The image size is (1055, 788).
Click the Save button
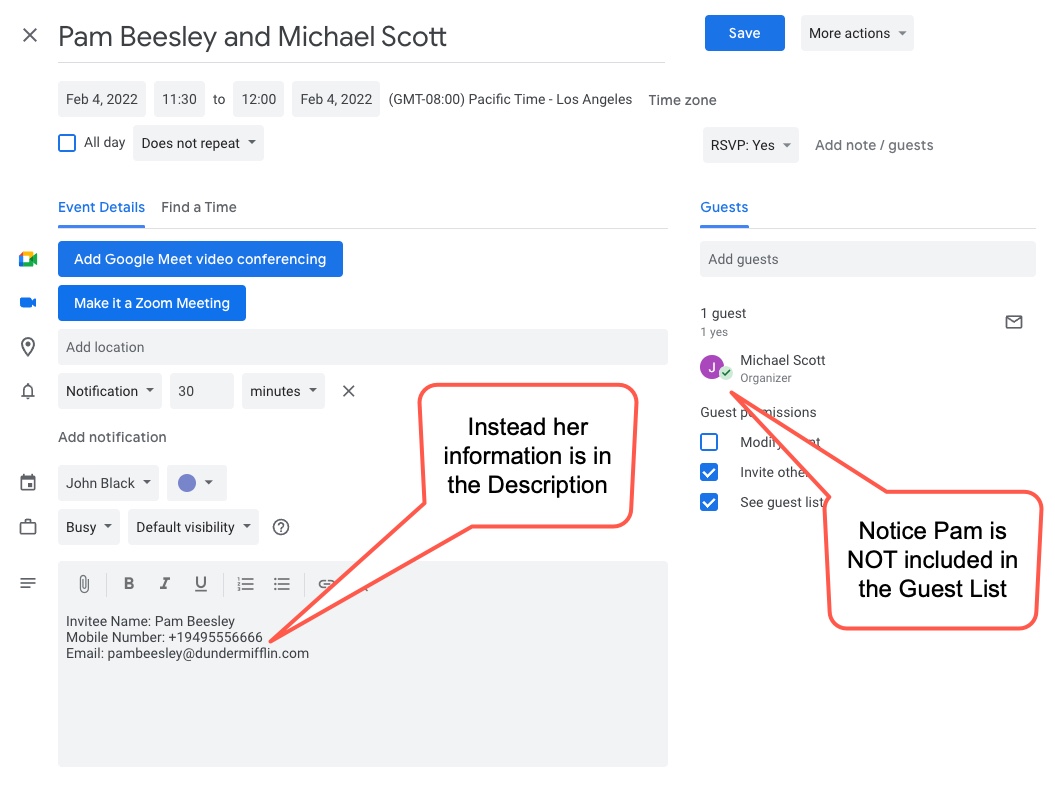[x=744, y=33]
